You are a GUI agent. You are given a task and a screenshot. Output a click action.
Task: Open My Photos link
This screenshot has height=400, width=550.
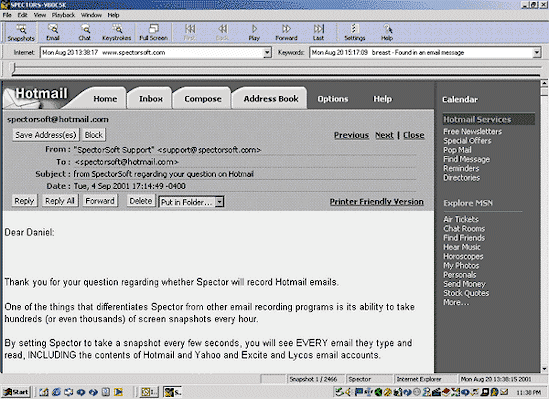point(461,266)
